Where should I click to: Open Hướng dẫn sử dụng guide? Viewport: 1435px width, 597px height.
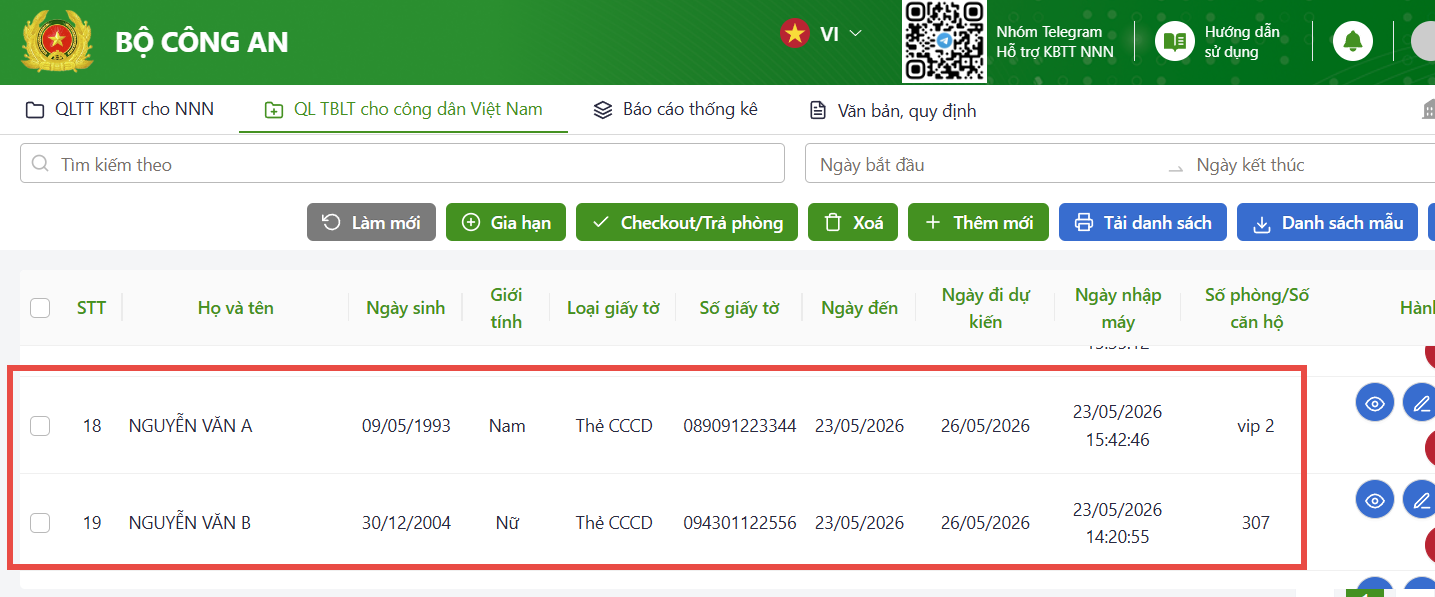click(1242, 41)
